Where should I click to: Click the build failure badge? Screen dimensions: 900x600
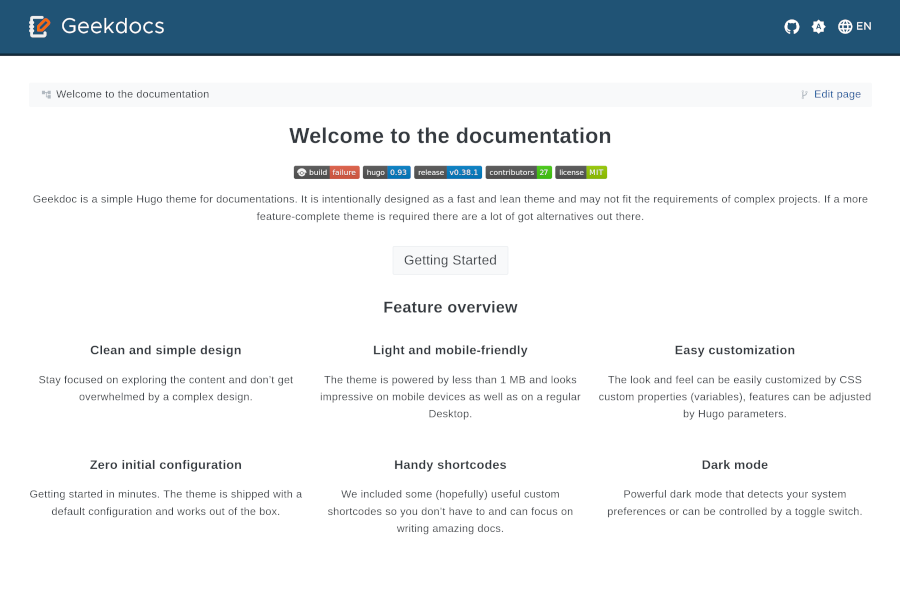pos(326,172)
